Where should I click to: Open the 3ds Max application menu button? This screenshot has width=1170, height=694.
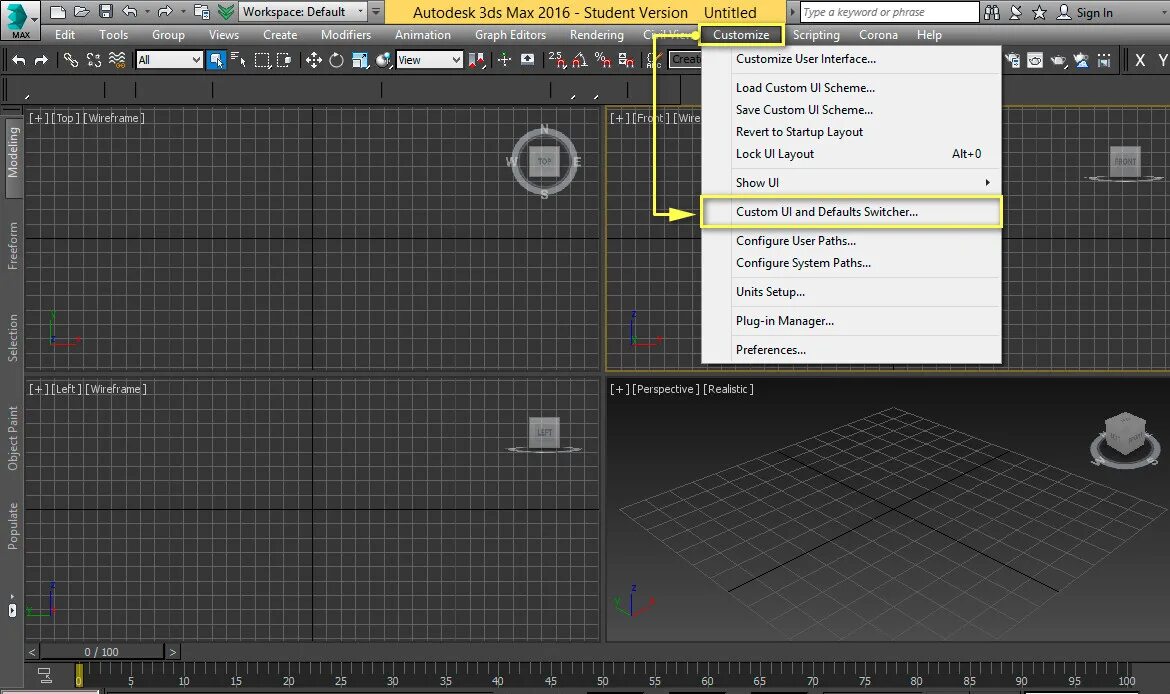click(x=19, y=20)
